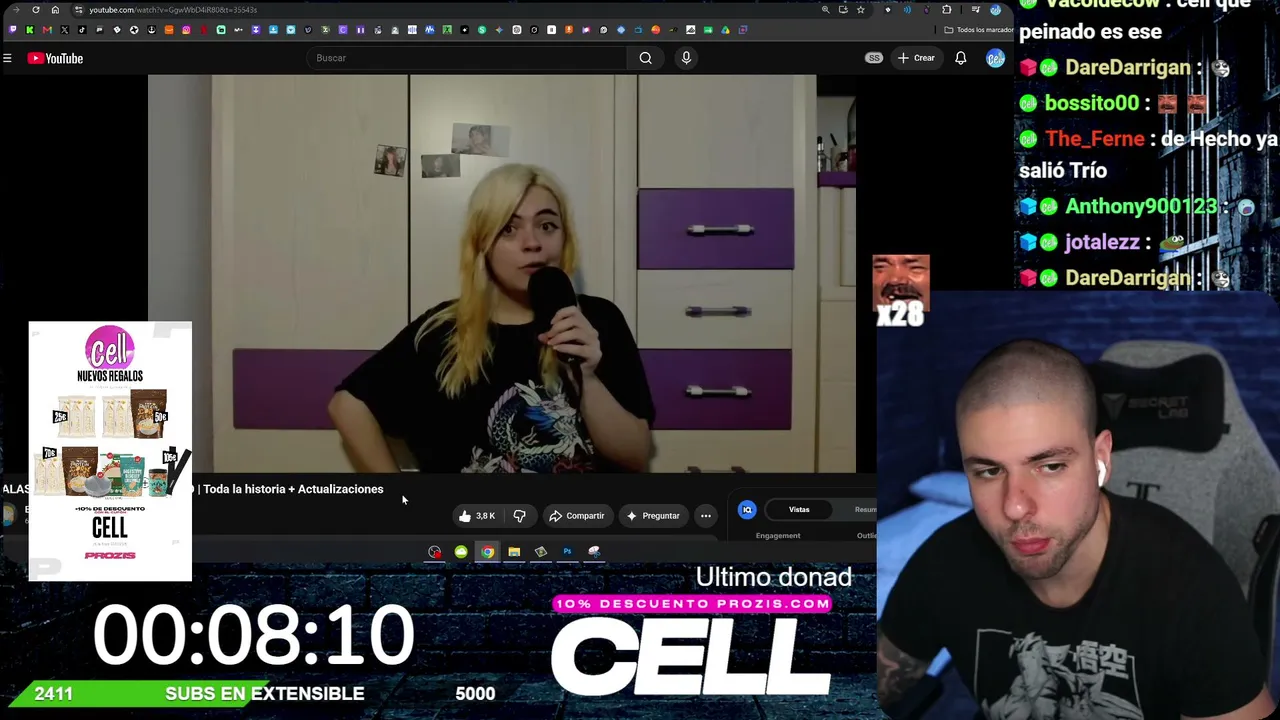Click the blue IQ extension icon
1280x720 pixels.
(x=747, y=510)
